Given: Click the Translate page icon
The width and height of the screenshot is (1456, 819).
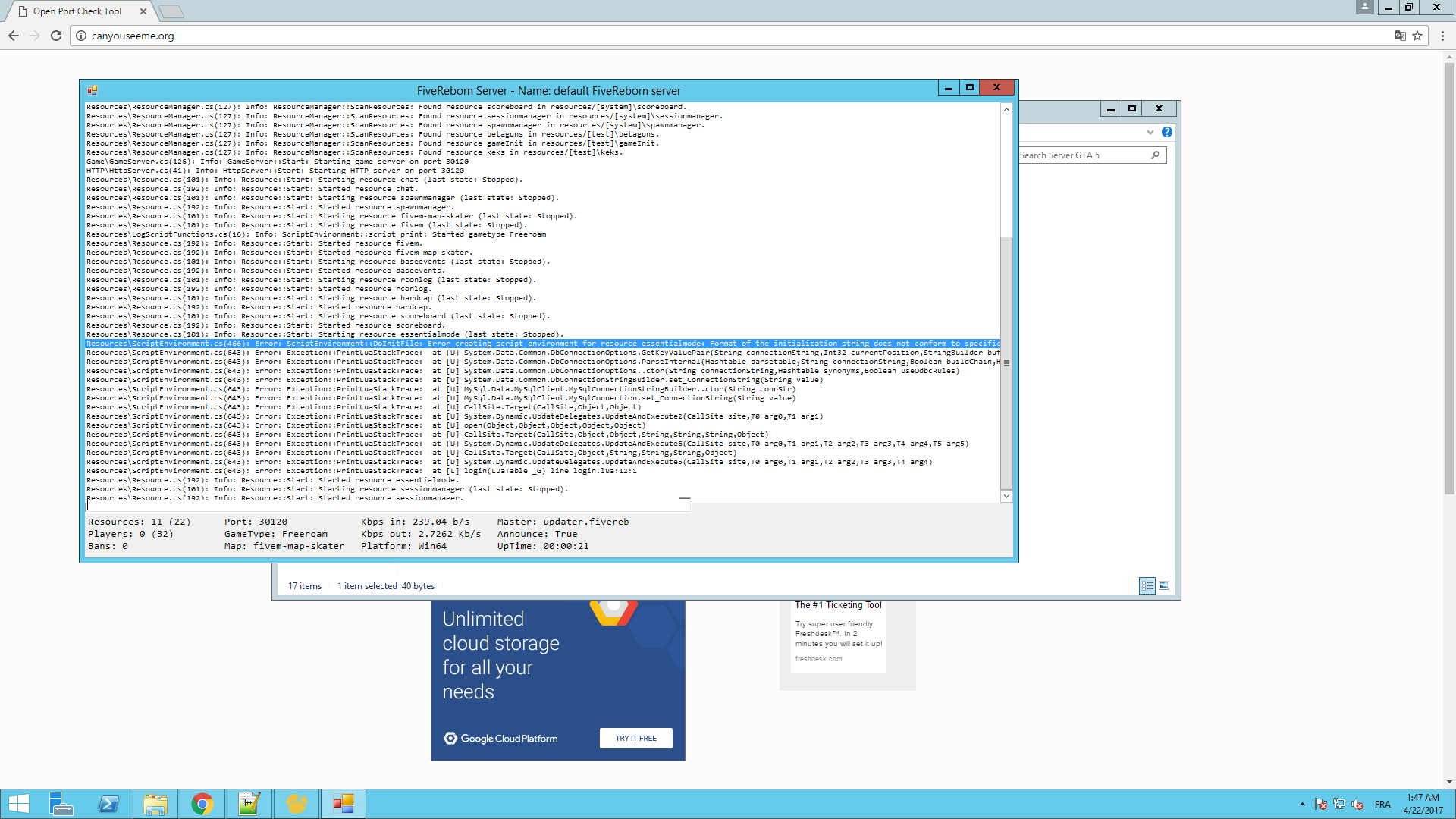Looking at the screenshot, I should click(x=1400, y=36).
